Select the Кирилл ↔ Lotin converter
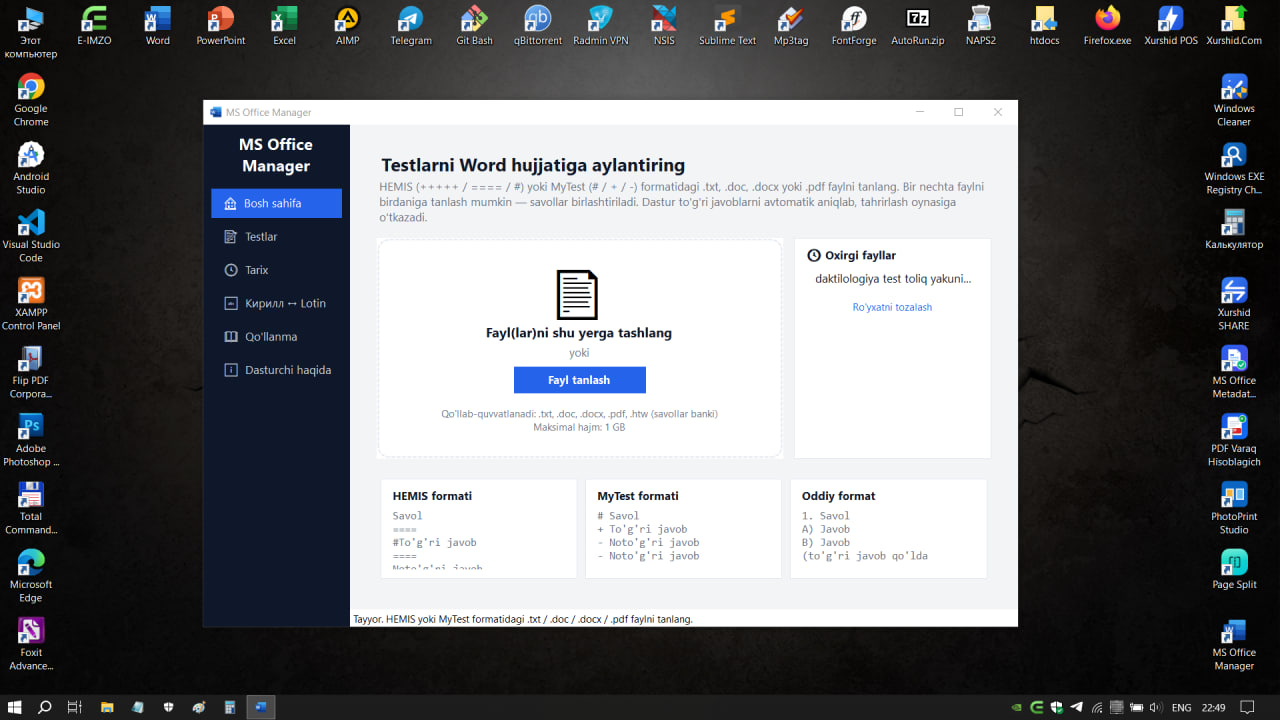This screenshot has width=1280, height=720. tap(276, 303)
